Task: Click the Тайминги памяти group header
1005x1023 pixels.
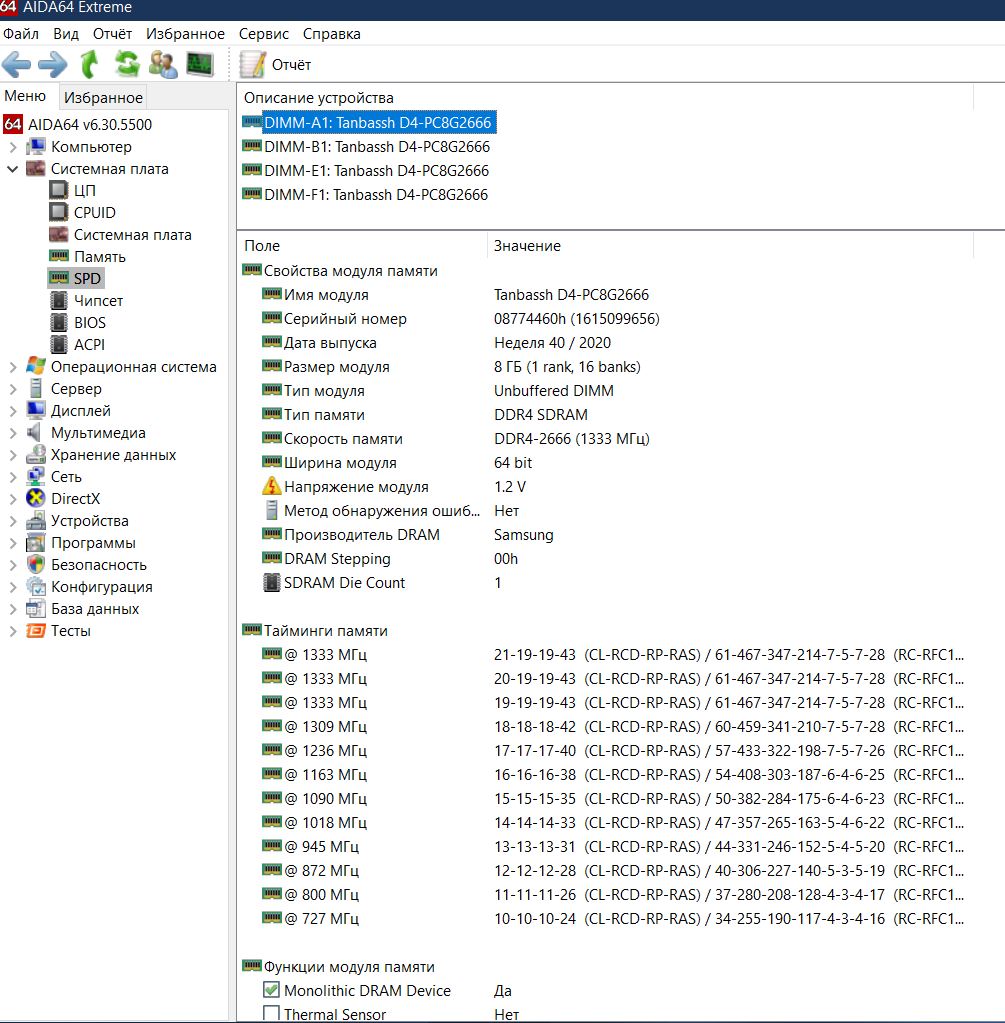Action: (326, 631)
